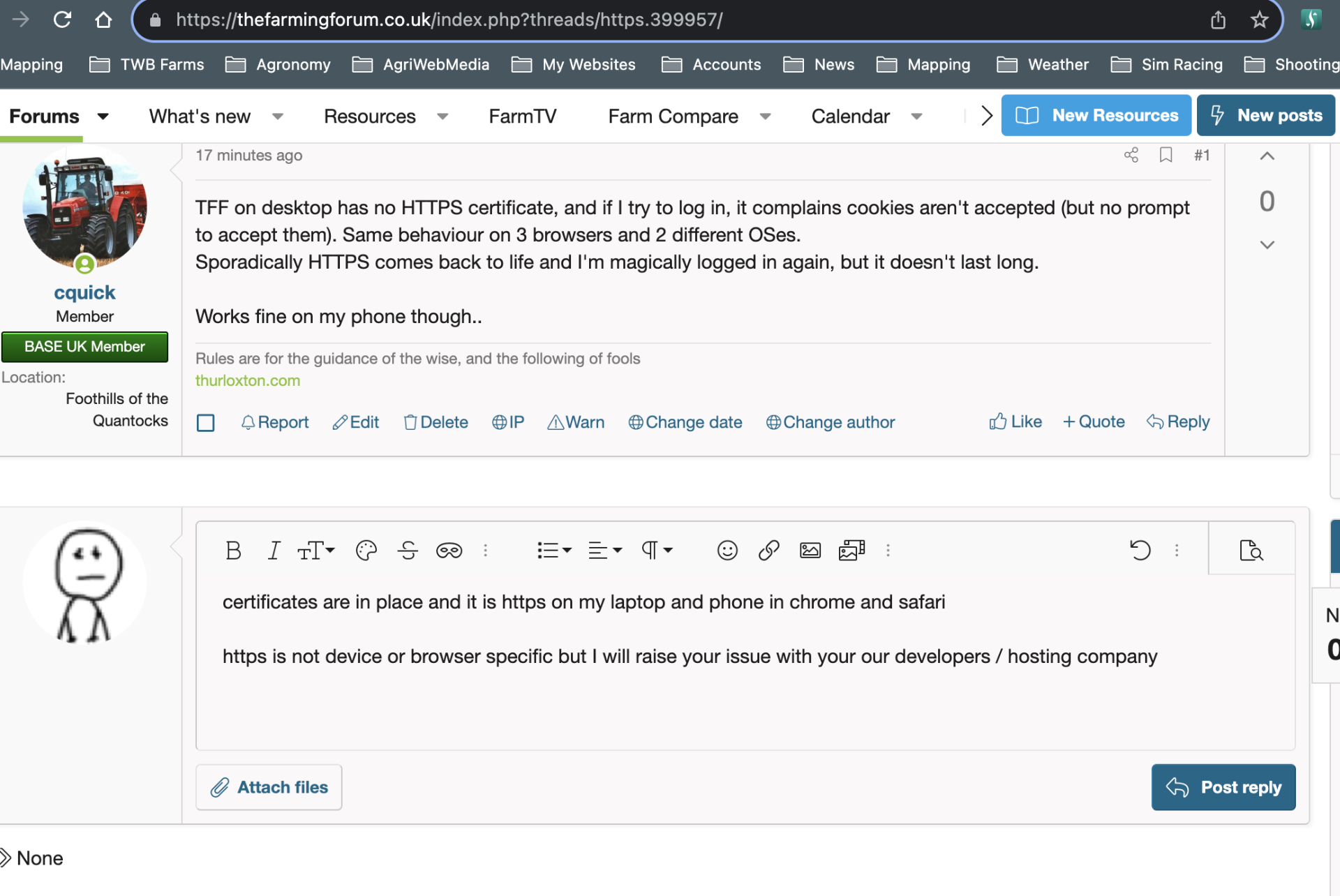Share cquick's post

tap(1131, 155)
